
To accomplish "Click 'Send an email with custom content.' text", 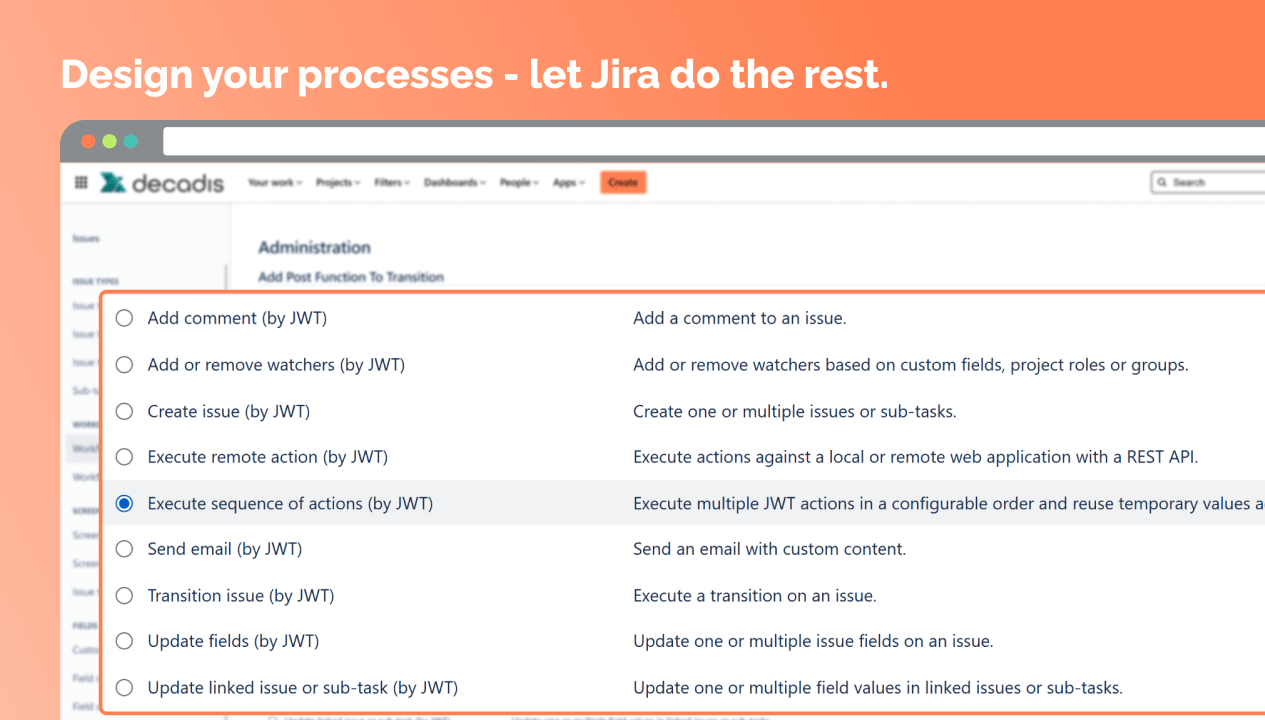I will coord(769,549).
